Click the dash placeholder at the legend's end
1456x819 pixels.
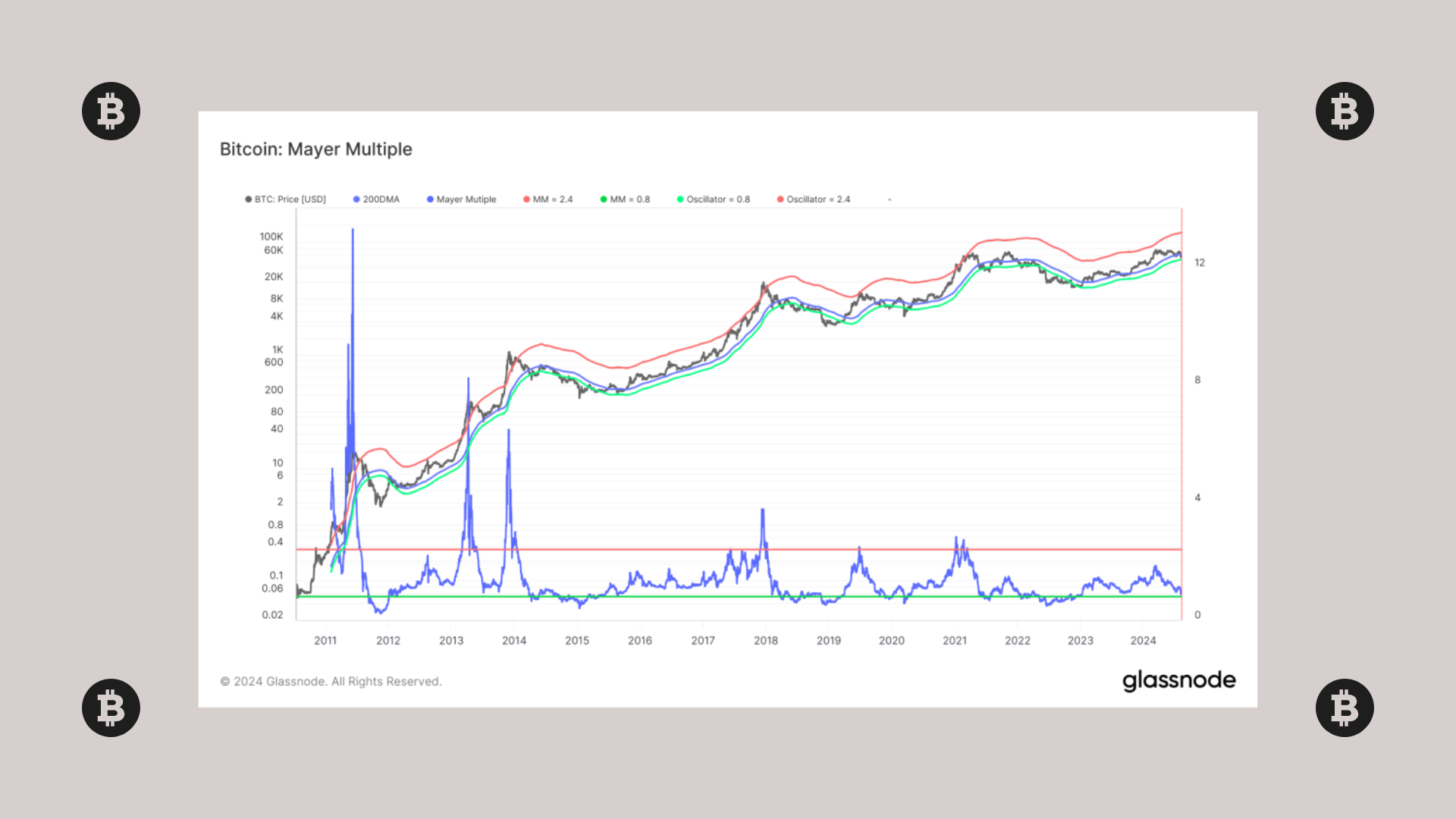[x=889, y=199]
